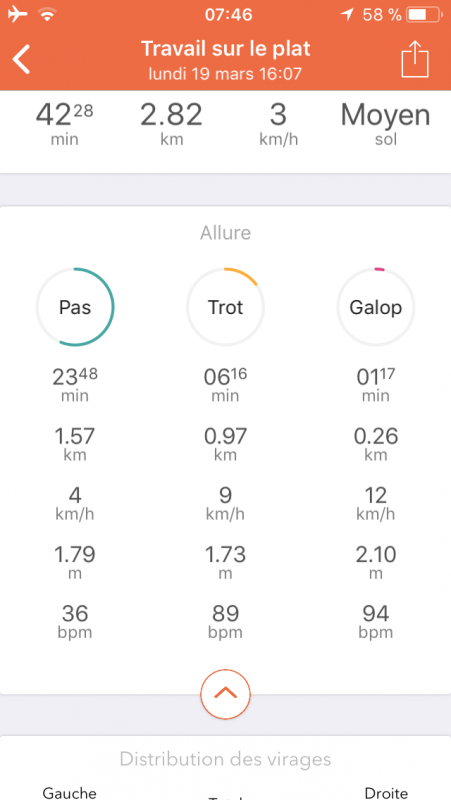Screen dimensions: 451x800
Task: Tap the location arrow status icon
Action: pyautogui.click(x=347, y=15)
